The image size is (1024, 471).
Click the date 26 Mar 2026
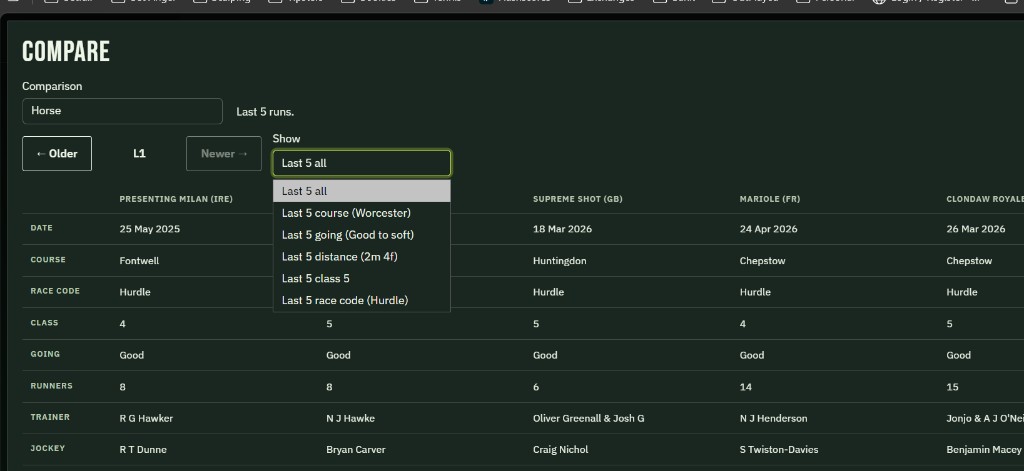[x=976, y=229]
